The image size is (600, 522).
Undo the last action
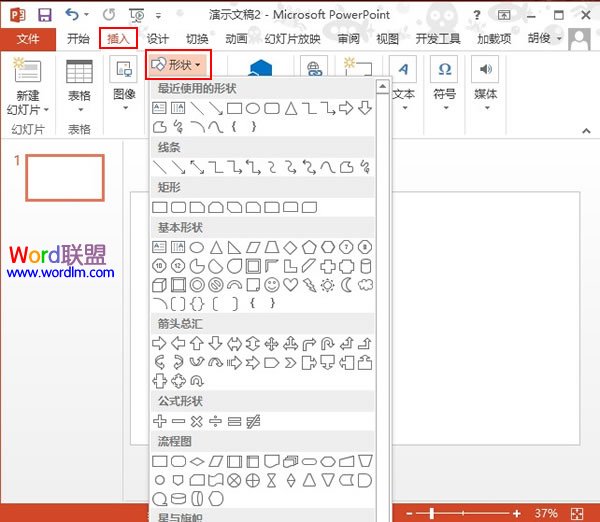72,15
